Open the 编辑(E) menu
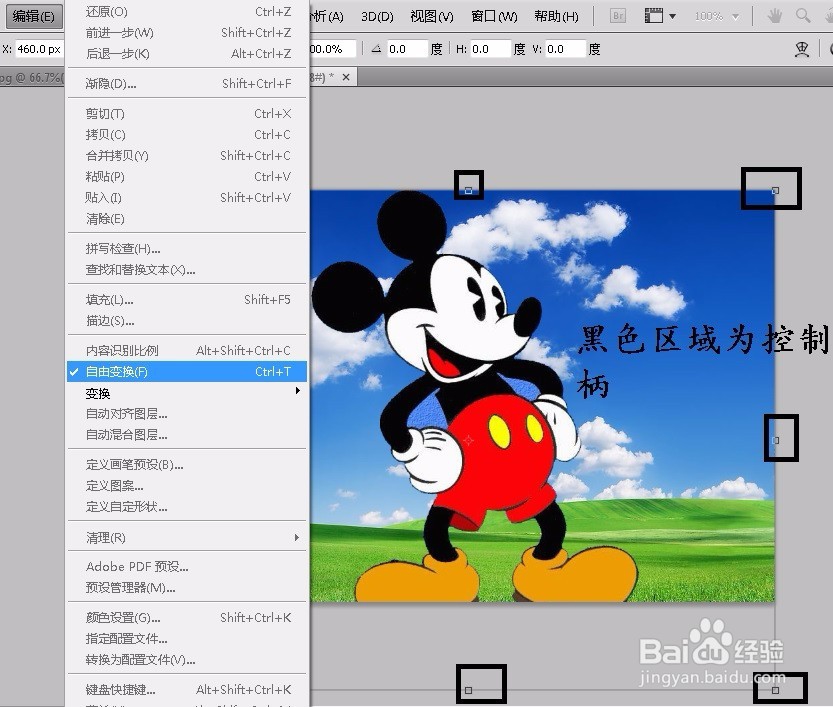The width and height of the screenshot is (833, 707). pos(34,16)
